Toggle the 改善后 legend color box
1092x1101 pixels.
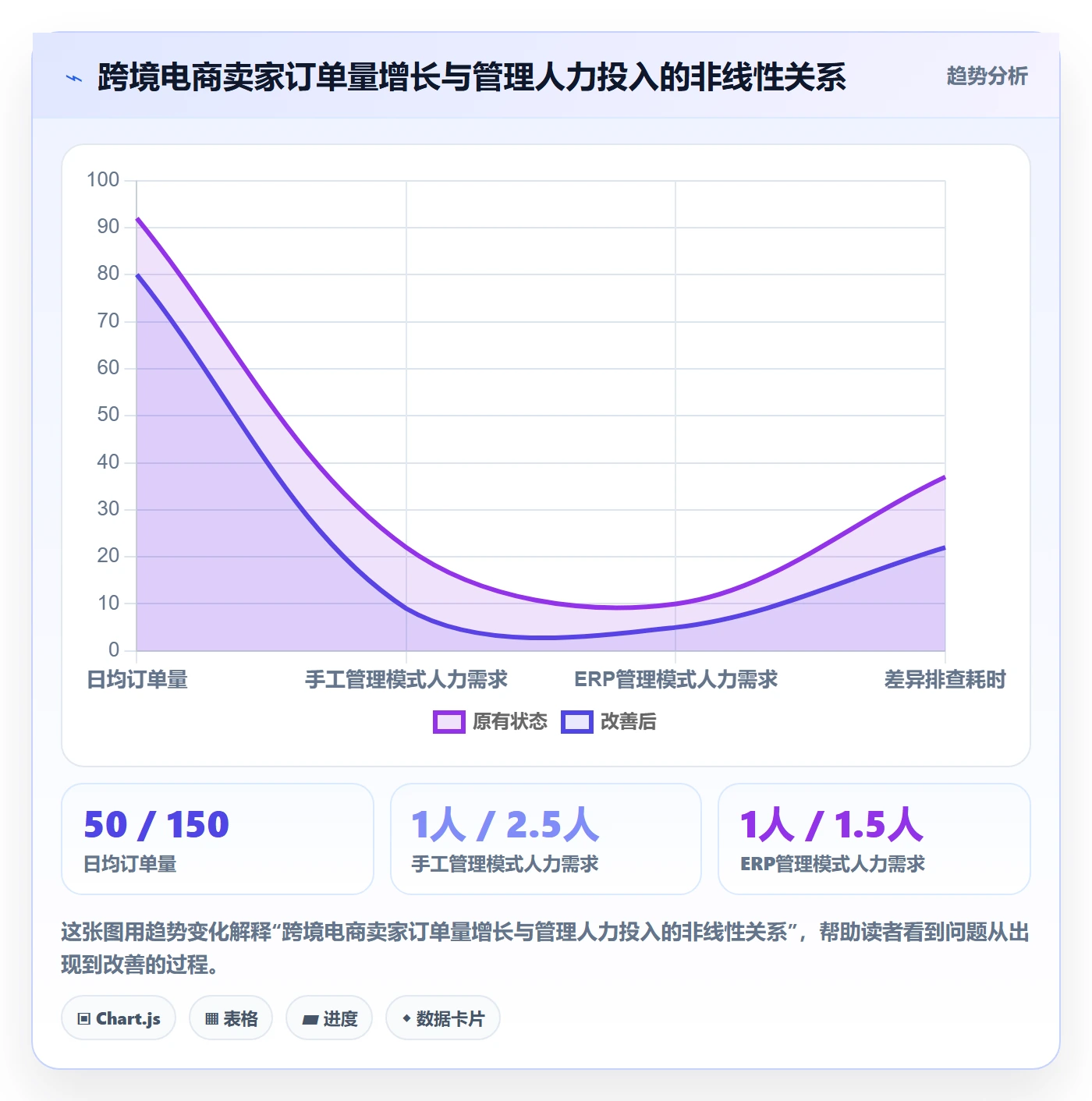pyautogui.click(x=576, y=722)
